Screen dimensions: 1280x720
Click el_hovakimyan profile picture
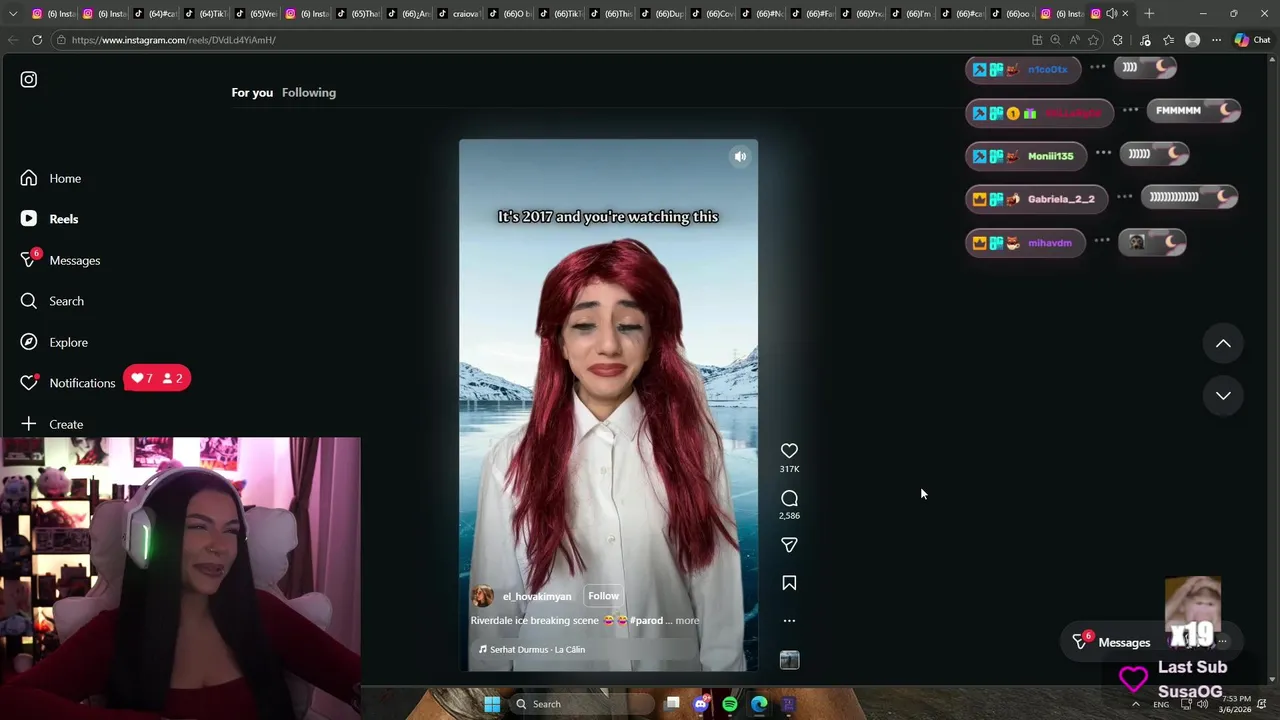click(x=483, y=596)
